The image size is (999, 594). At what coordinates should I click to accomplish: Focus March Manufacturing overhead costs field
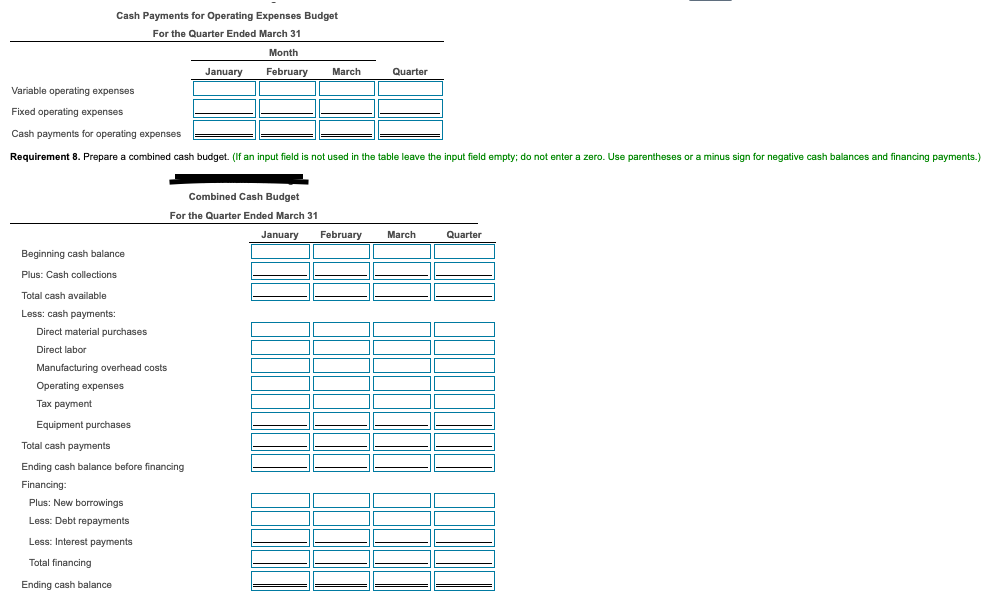coord(402,365)
